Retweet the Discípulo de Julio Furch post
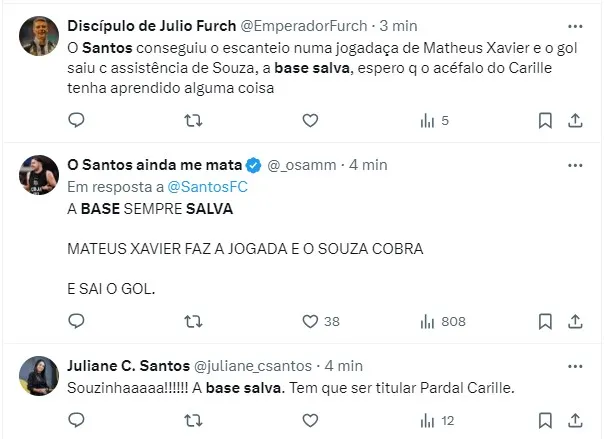The width and height of the screenshot is (604, 439). [x=194, y=120]
